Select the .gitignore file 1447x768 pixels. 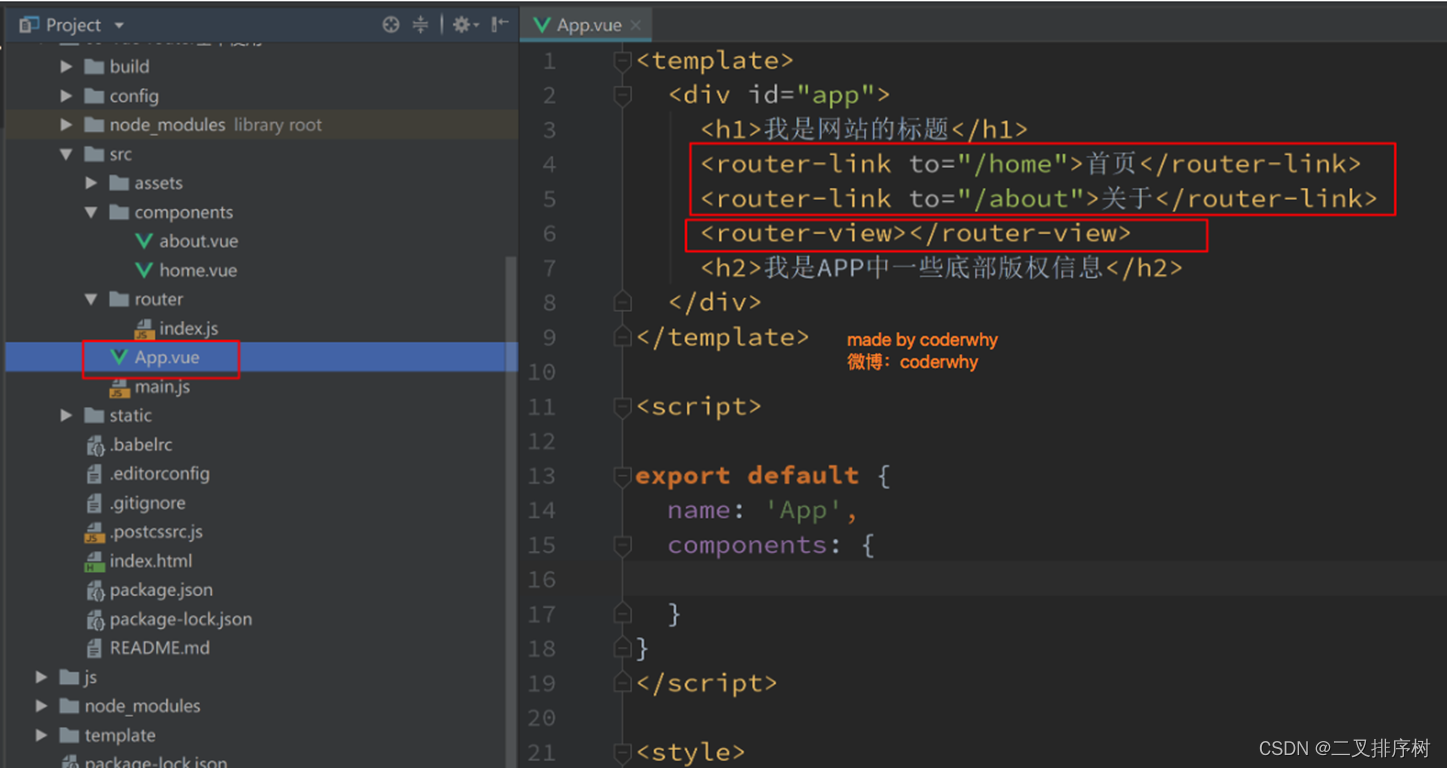point(147,503)
